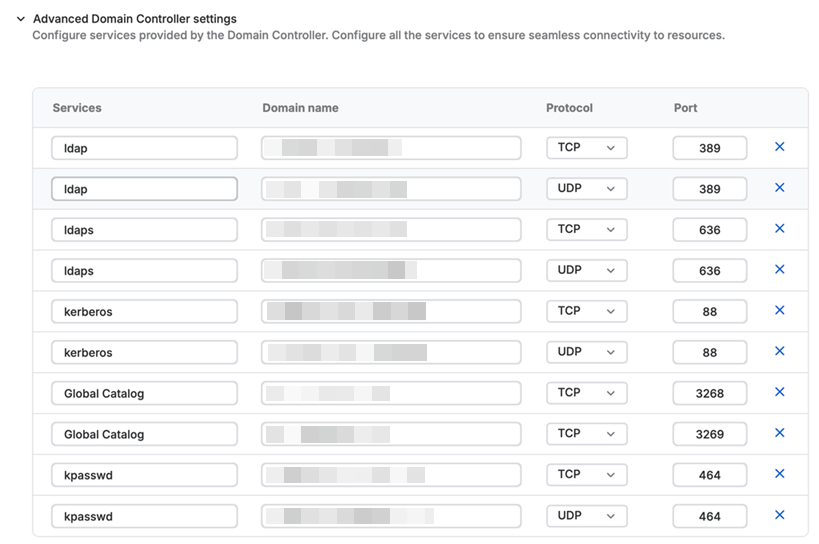Image resolution: width=819 pixels, height=544 pixels.
Task: Click the kerberos service name in TCP row
Action: 144,312
